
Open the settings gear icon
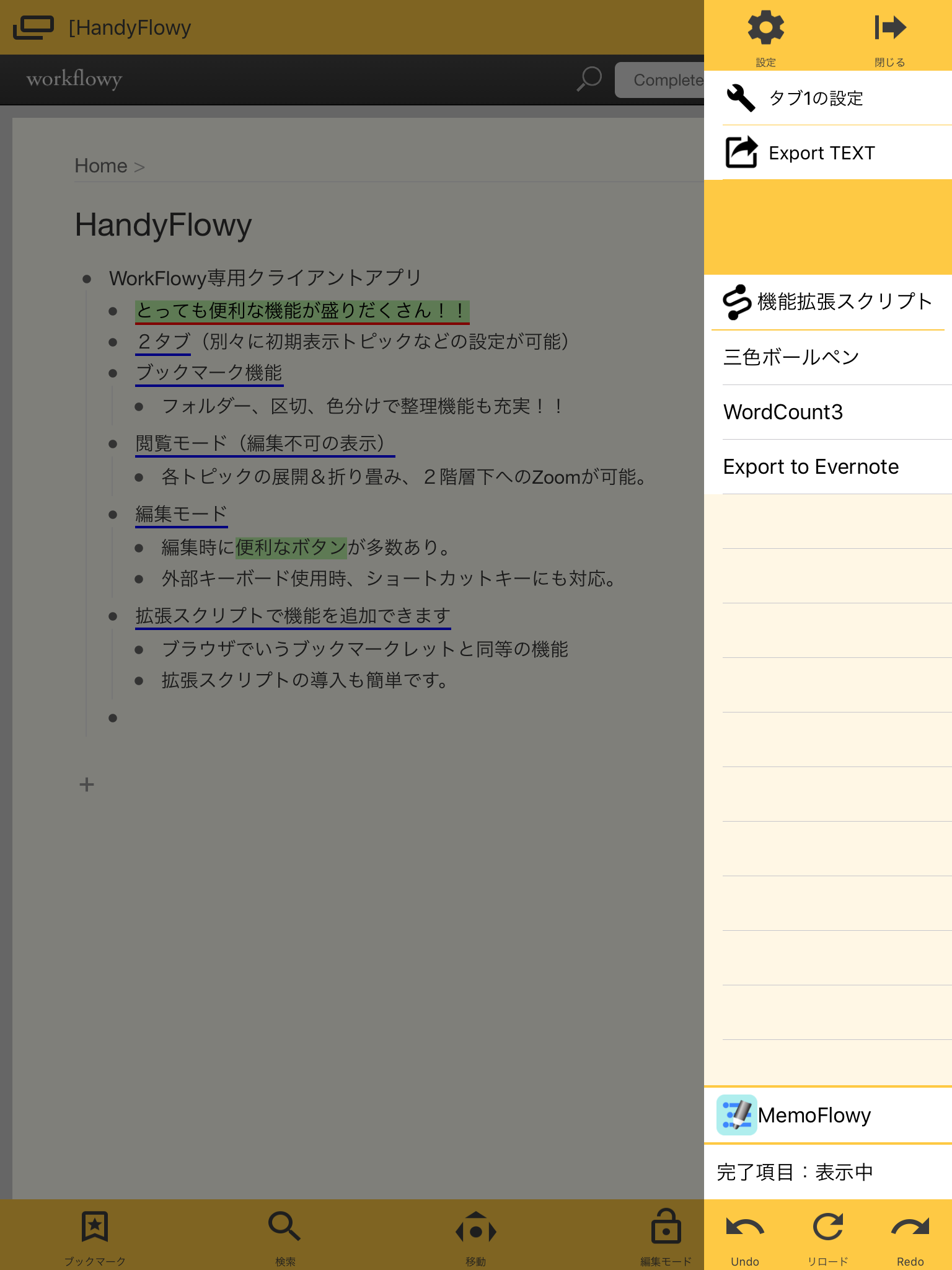coord(766,28)
